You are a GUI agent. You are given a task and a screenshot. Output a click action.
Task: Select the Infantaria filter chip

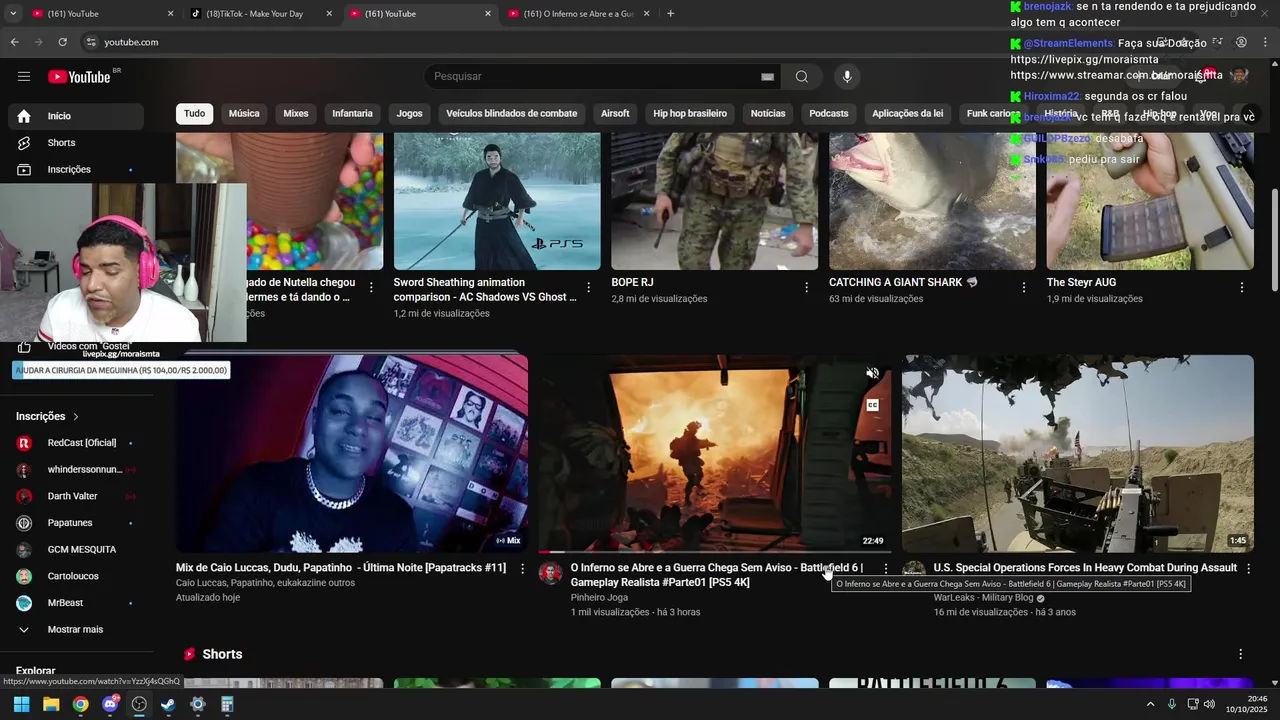coord(352,113)
